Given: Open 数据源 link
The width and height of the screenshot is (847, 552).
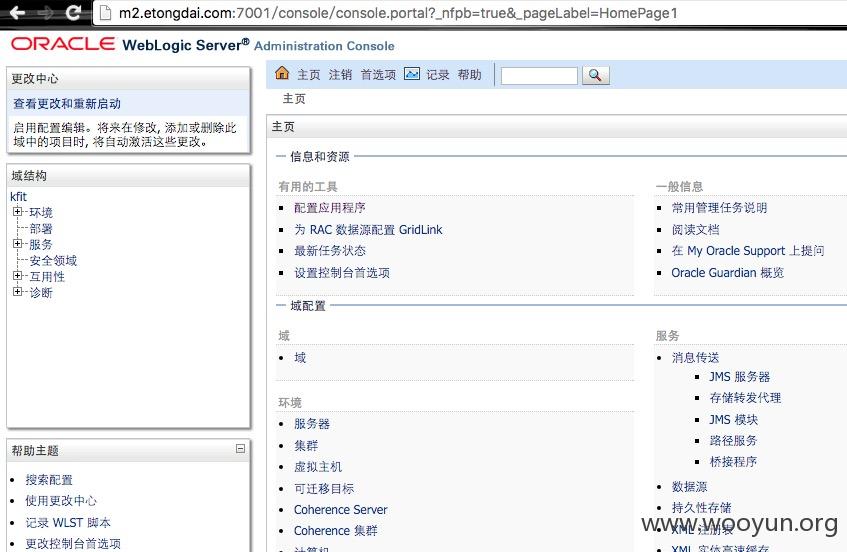Looking at the screenshot, I should pyautogui.click(x=689, y=487).
